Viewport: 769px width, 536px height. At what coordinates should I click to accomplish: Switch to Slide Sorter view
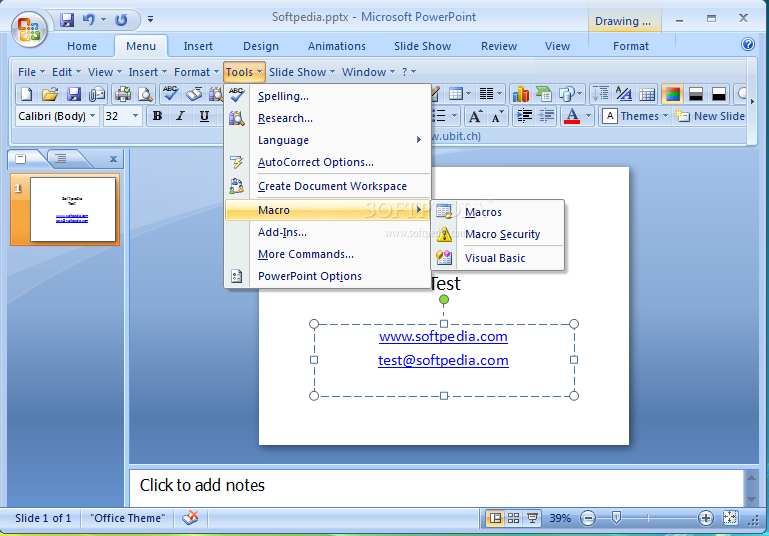point(513,518)
